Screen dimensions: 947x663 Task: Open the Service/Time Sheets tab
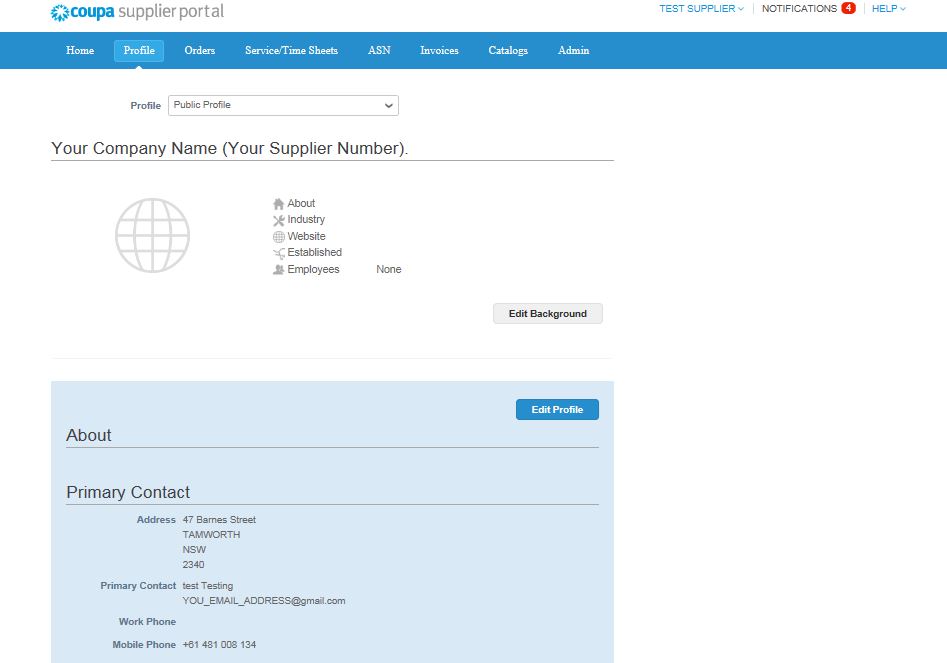[x=291, y=51]
